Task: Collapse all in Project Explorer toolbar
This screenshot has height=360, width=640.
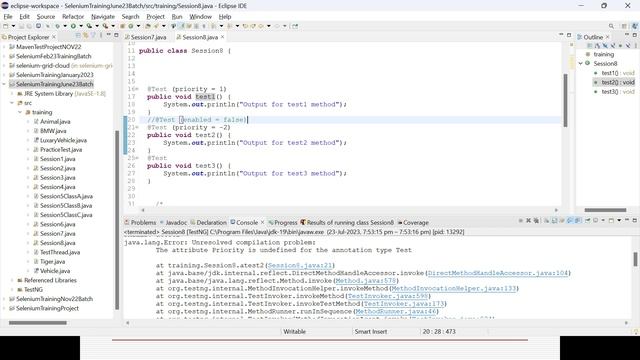Action: [78, 36]
